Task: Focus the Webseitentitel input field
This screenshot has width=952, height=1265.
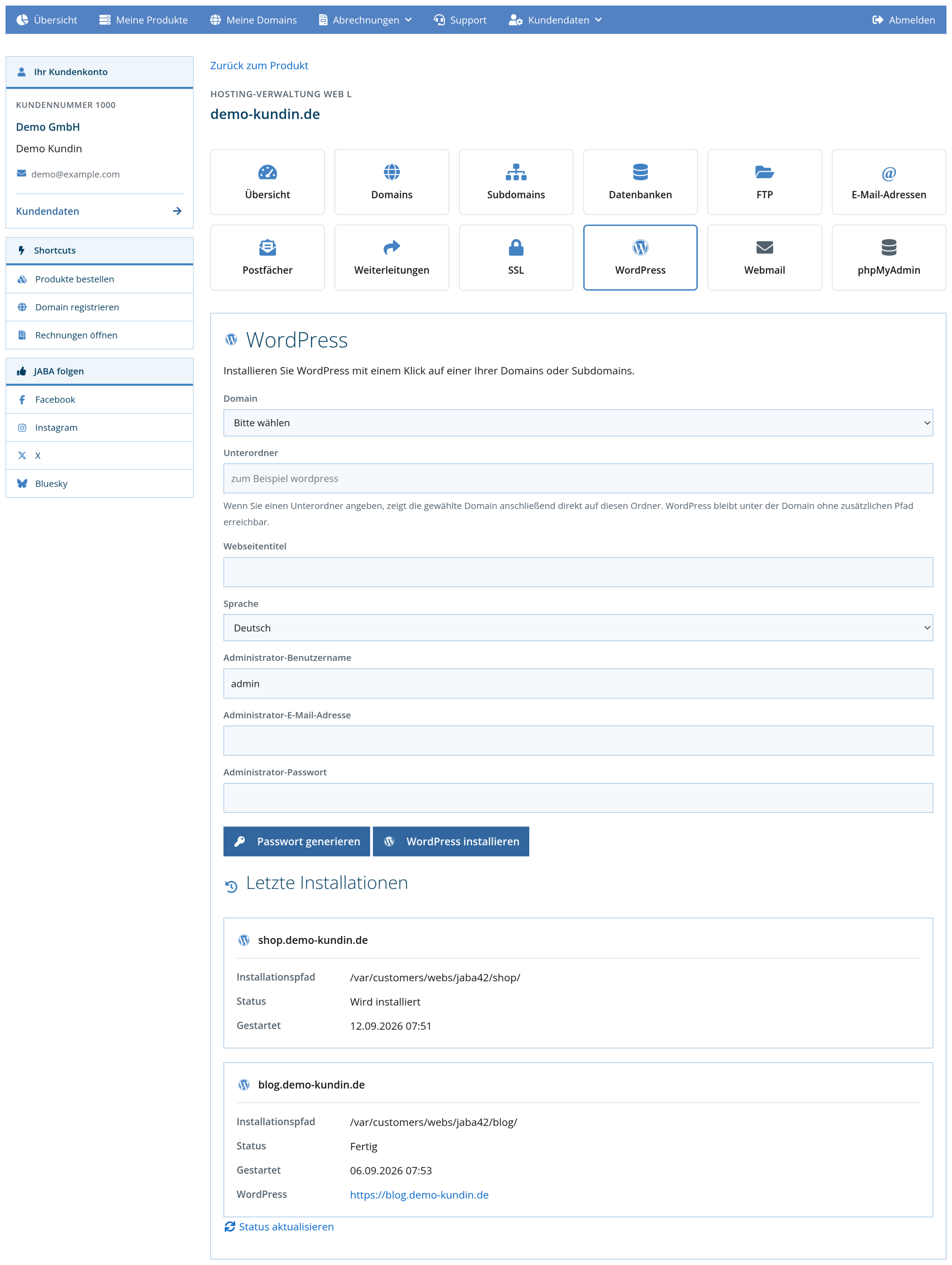Action: [x=578, y=572]
